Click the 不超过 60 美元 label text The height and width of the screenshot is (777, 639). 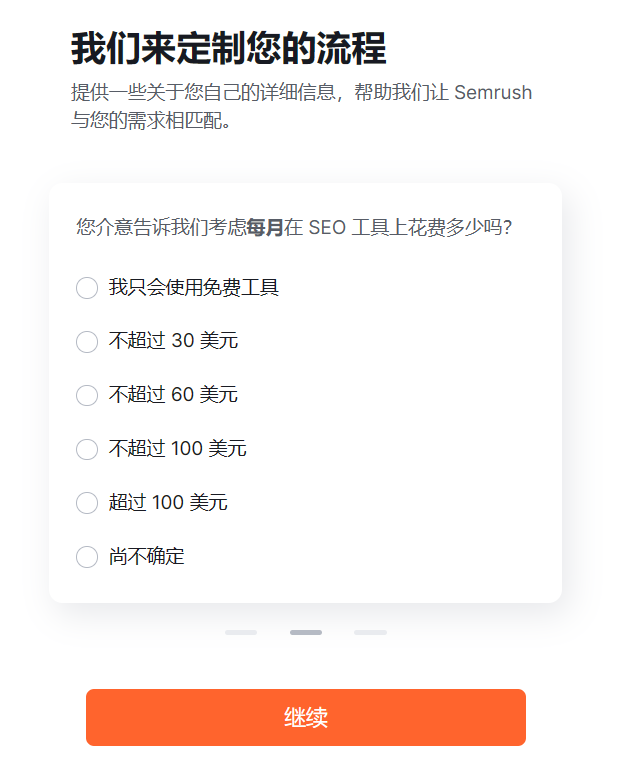(x=173, y=395)
